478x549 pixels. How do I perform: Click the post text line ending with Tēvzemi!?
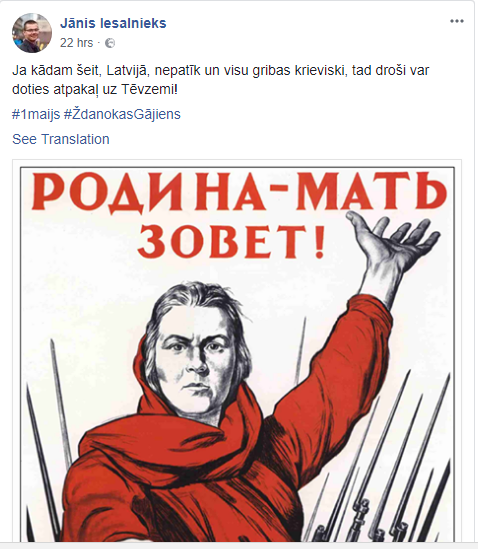95,90
